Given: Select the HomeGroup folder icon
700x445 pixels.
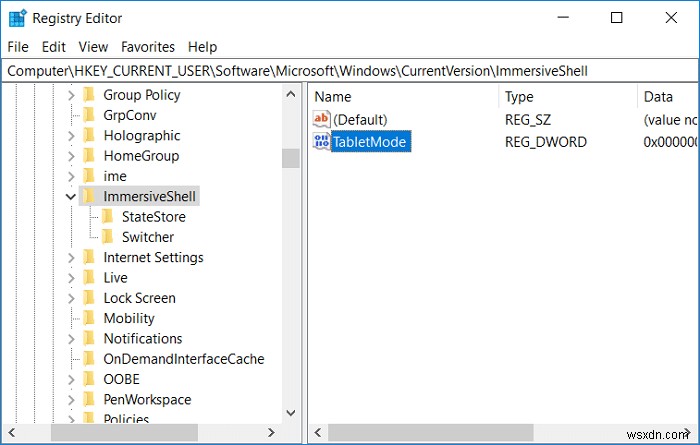Looking at the screenshot, I should pyautogui.click(x=89, y=156).
